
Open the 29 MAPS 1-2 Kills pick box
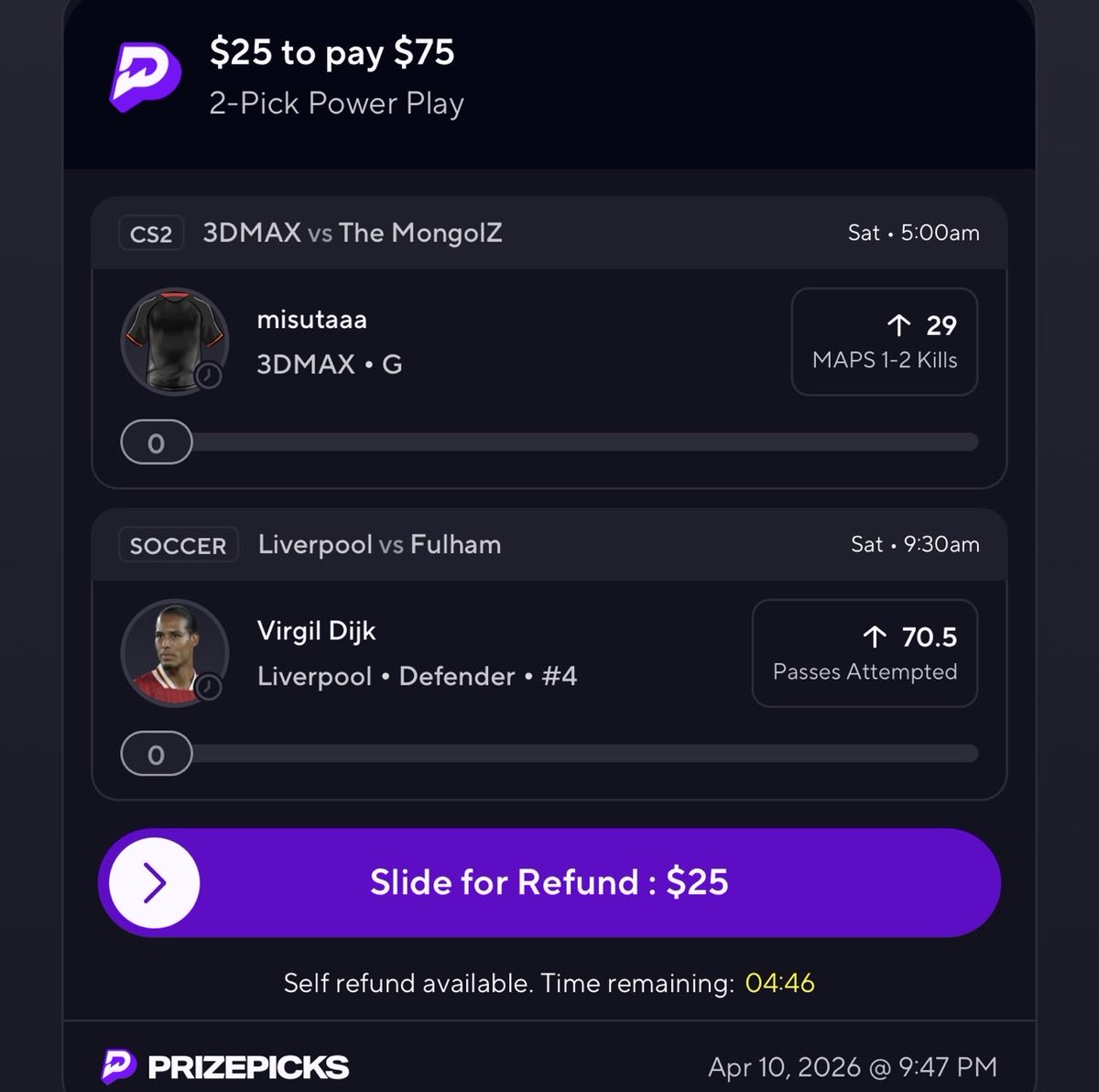point(885,342)
